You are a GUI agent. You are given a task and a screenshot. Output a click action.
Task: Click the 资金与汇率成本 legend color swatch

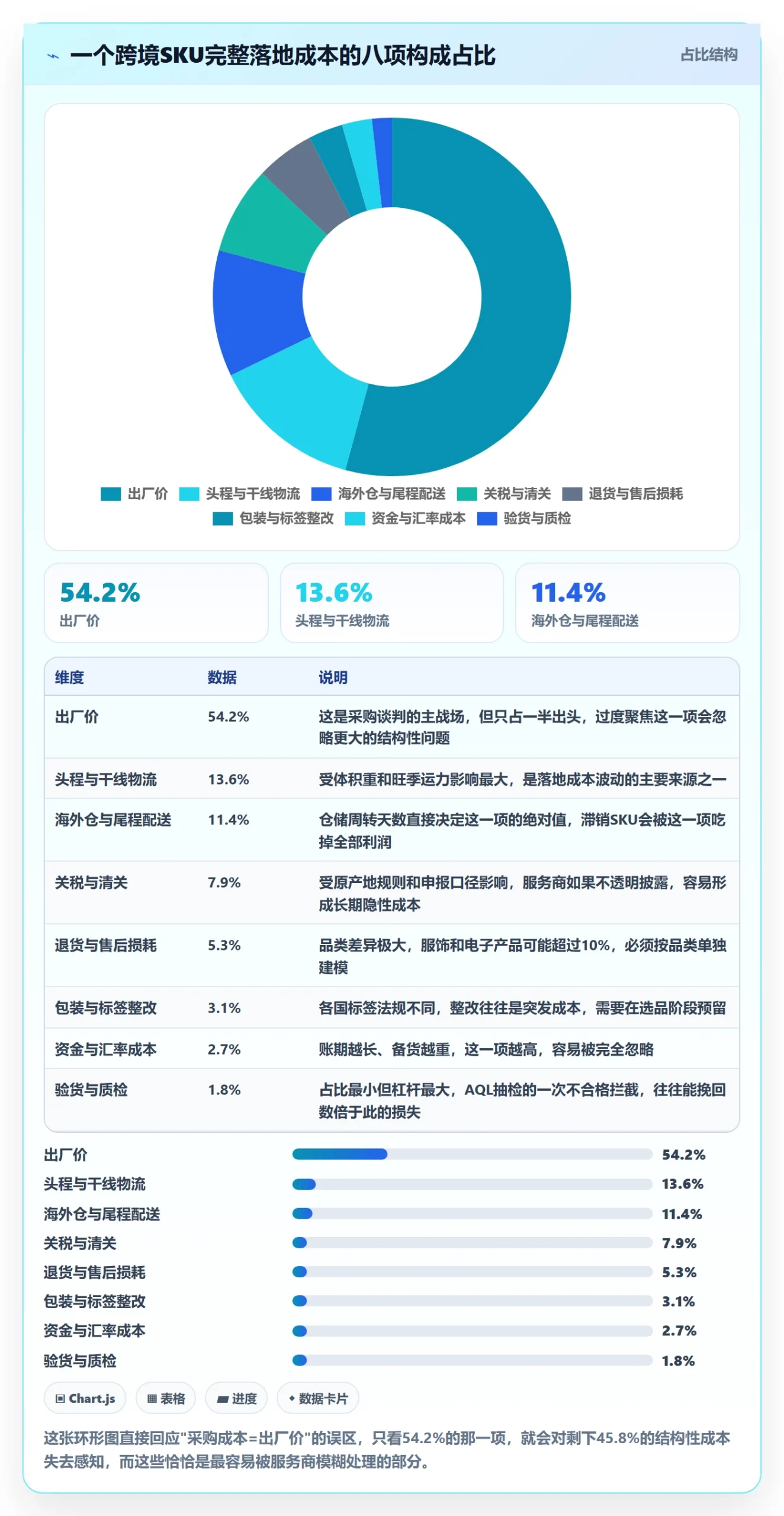pos(355,519)
